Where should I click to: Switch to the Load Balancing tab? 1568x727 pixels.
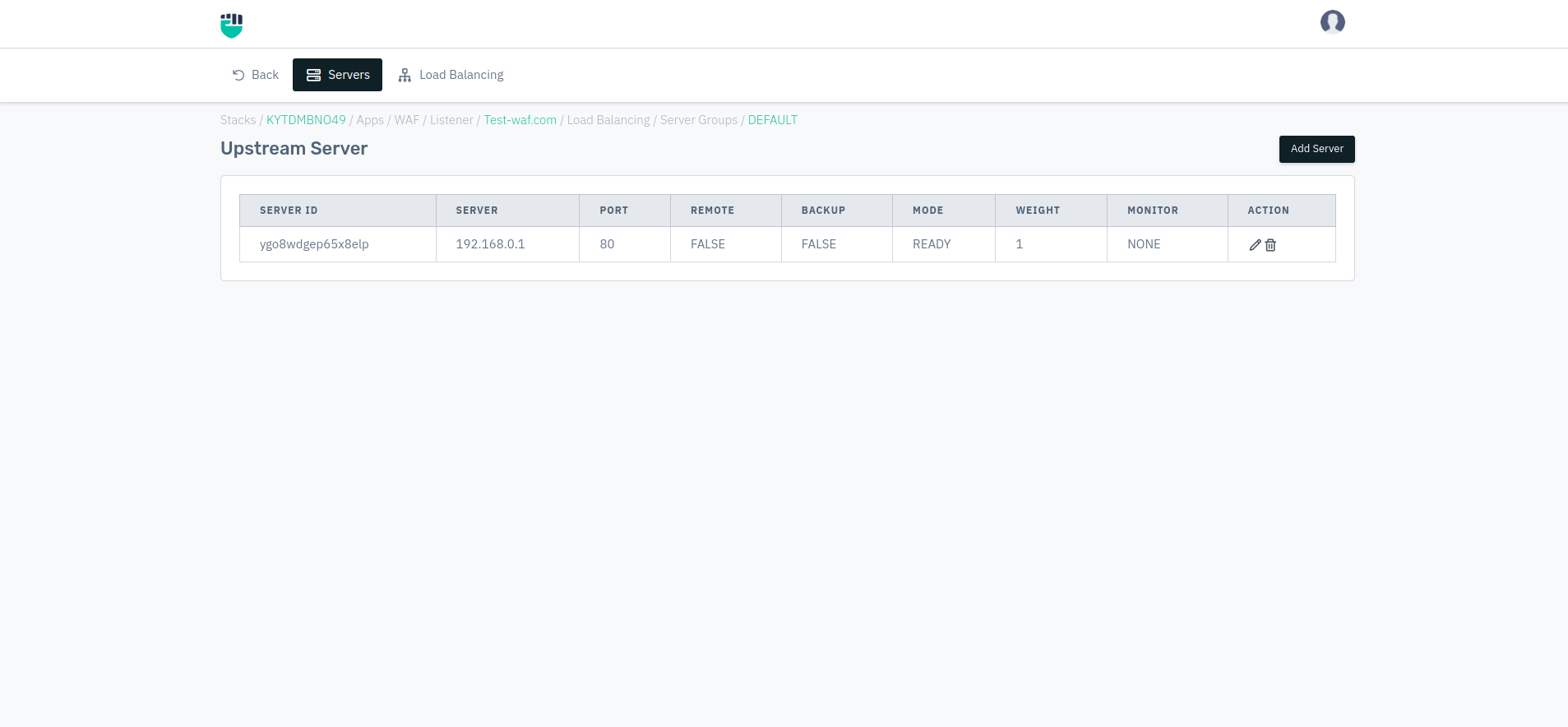451,75
